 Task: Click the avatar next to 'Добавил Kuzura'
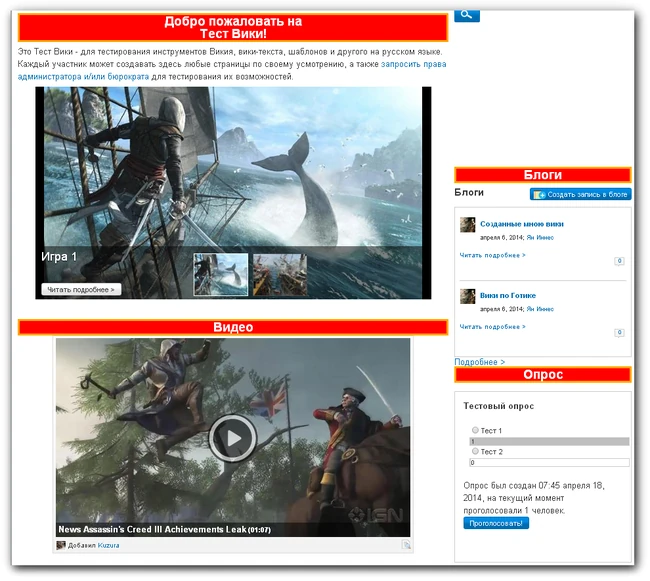[x=61, y=545]
